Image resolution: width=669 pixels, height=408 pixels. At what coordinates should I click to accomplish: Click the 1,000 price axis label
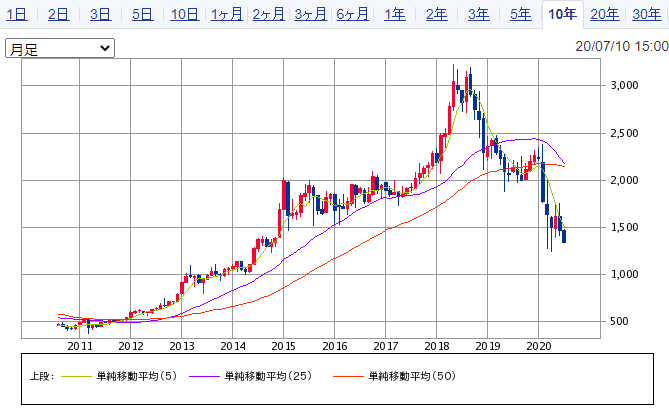click(x=624, y=274)
